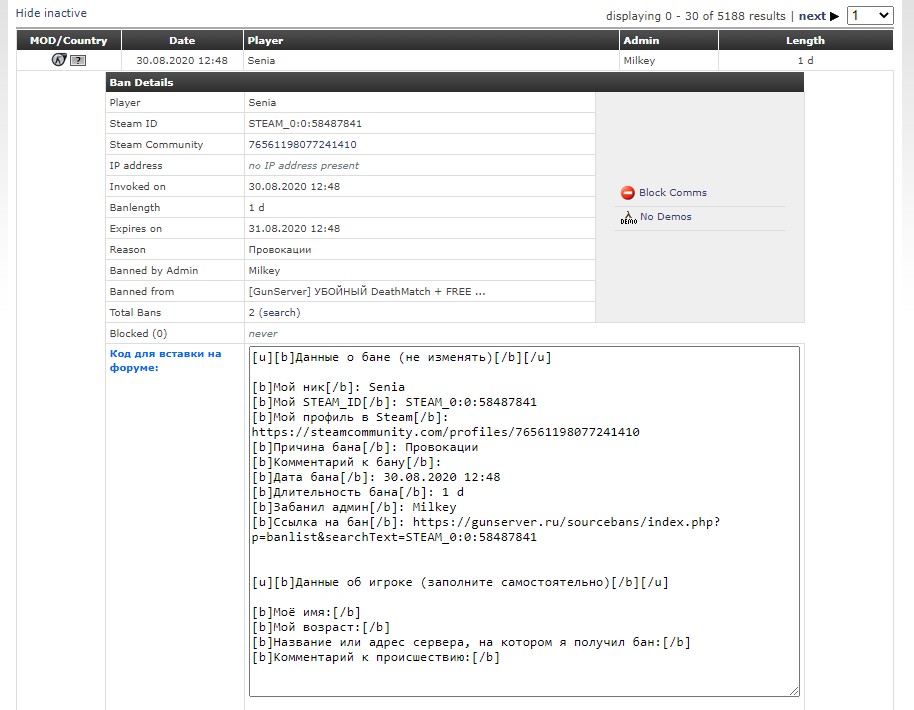Click the Player column header
Image resolution: width=914 pixels, height=710 pixels.
[x=265, y=41]
